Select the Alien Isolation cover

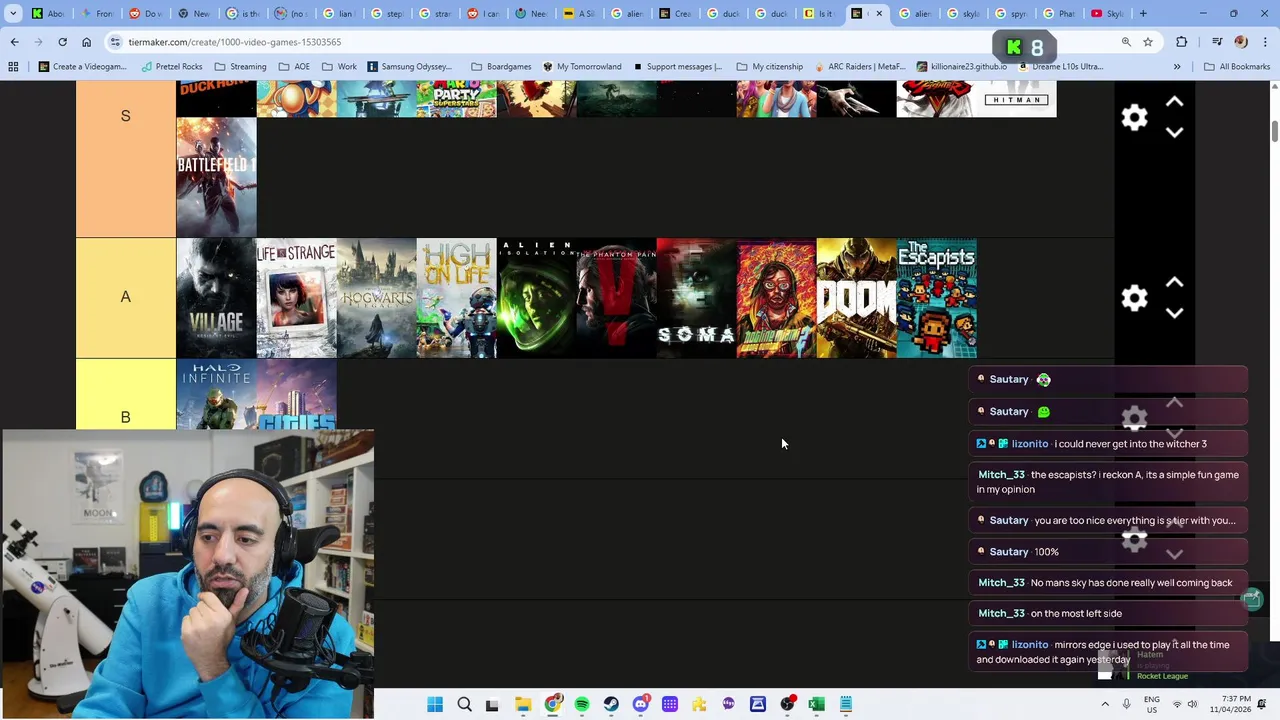click(536, 298)
